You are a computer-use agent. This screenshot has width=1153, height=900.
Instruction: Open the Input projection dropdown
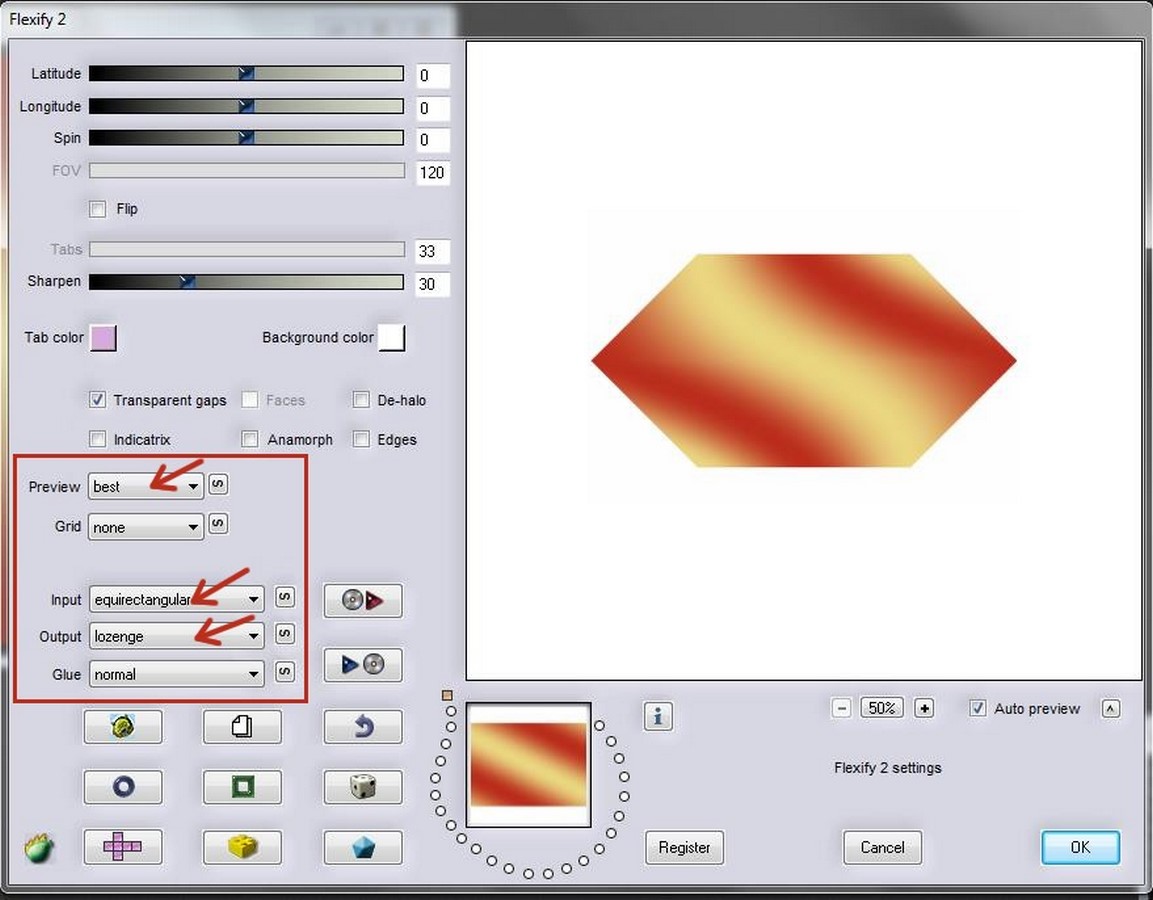176,599
